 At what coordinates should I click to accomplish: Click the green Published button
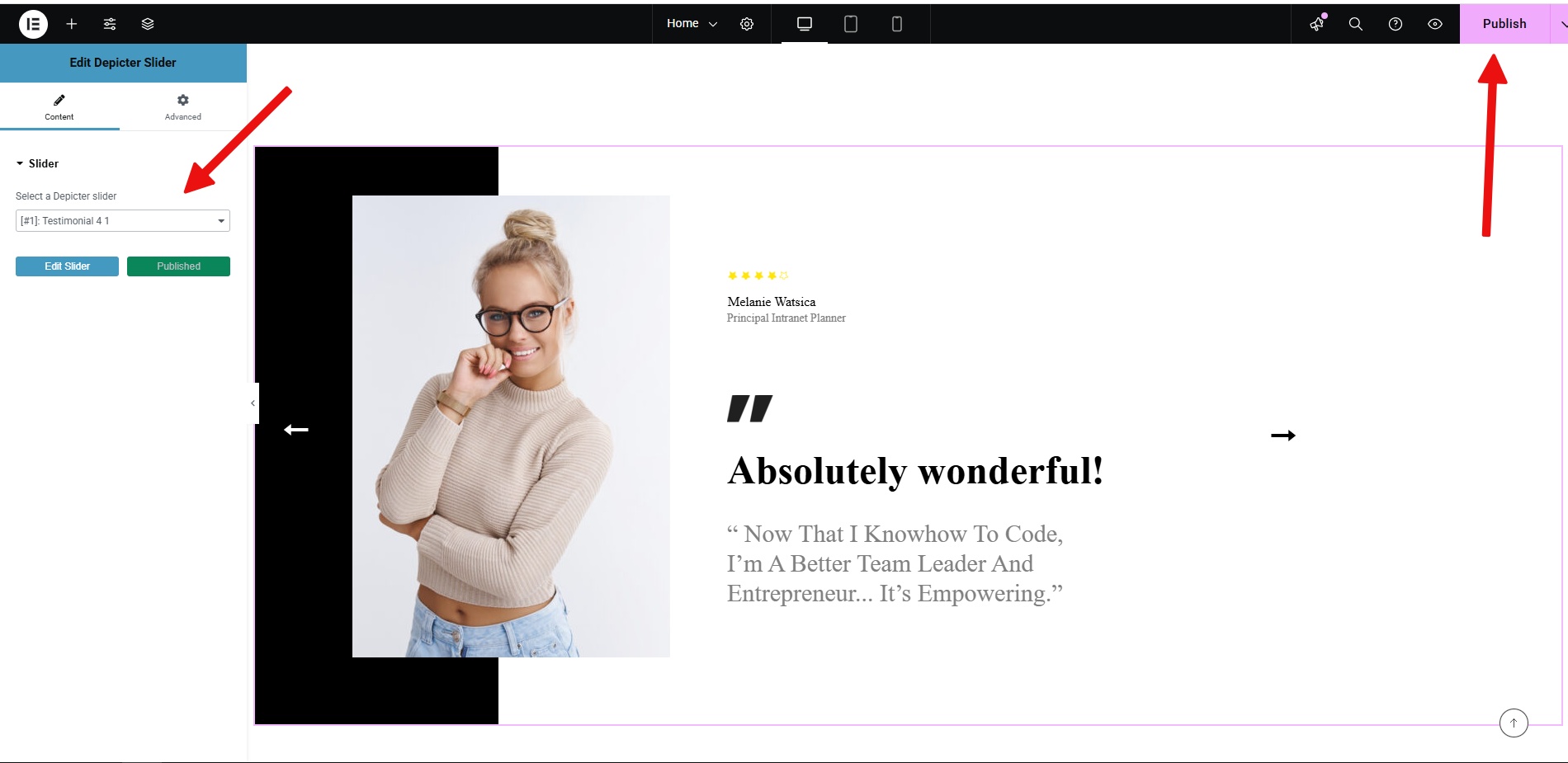[178, 266]
